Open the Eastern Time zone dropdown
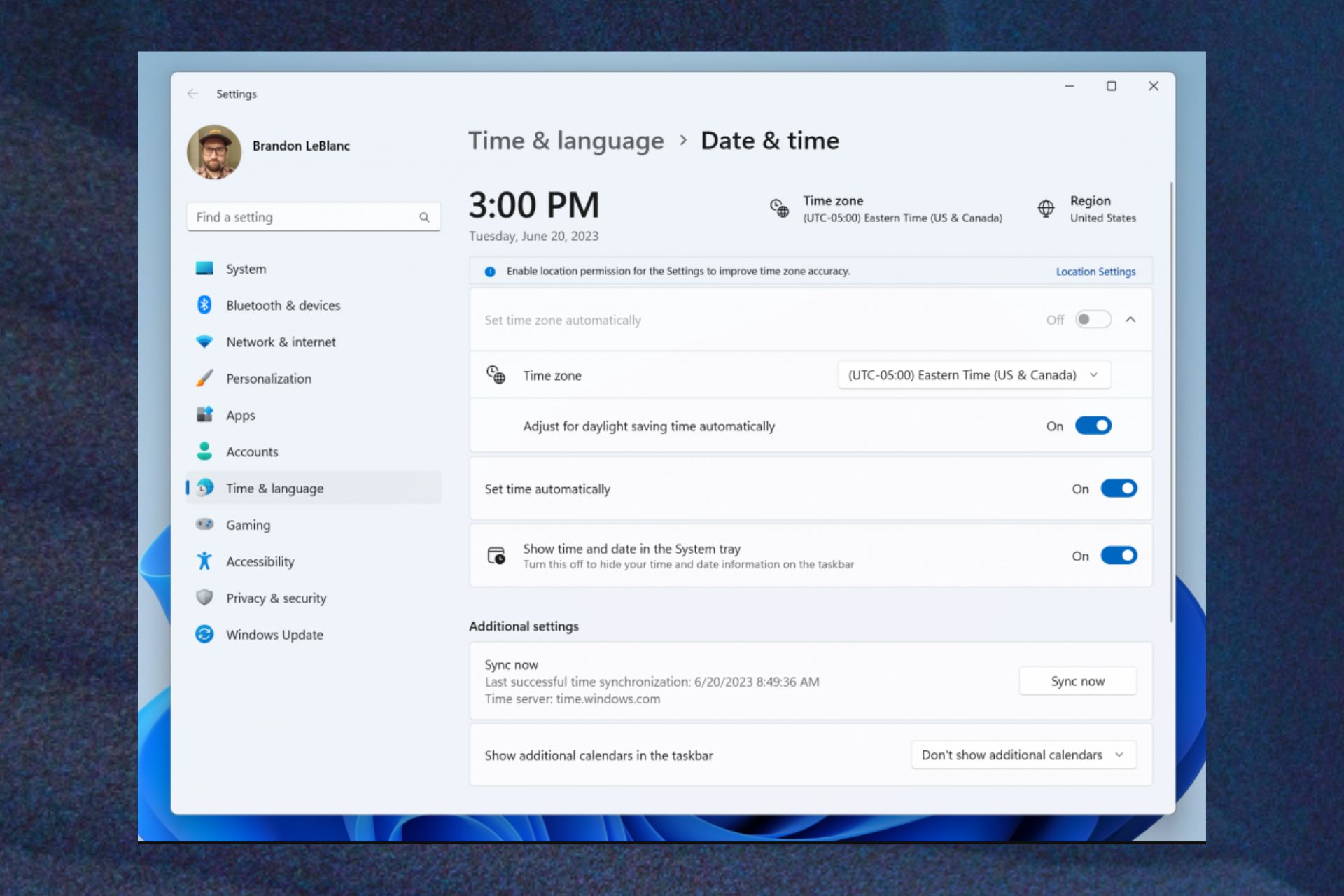1344x896 pixels. click(x=973, y=375)
